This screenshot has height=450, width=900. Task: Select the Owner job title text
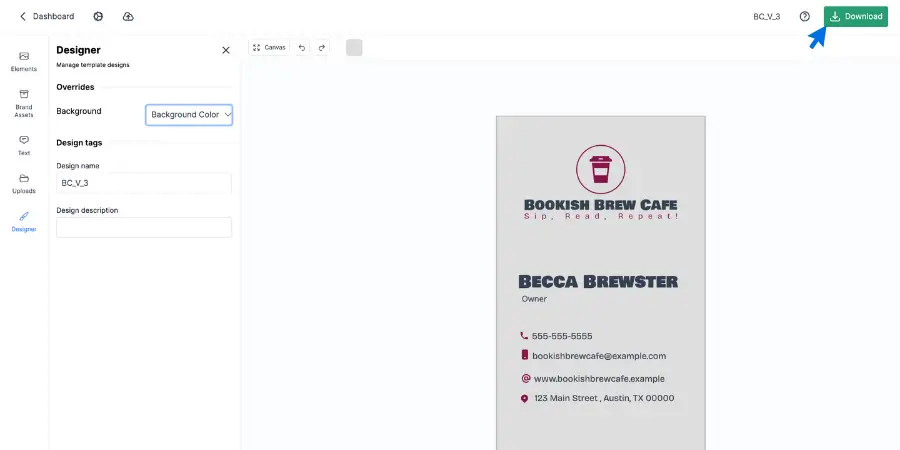534,299
